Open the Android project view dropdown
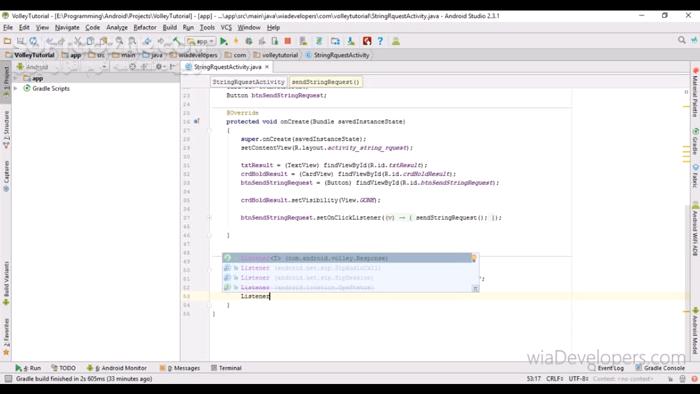This screenshot has height=394, width=700. click(62, 67)
